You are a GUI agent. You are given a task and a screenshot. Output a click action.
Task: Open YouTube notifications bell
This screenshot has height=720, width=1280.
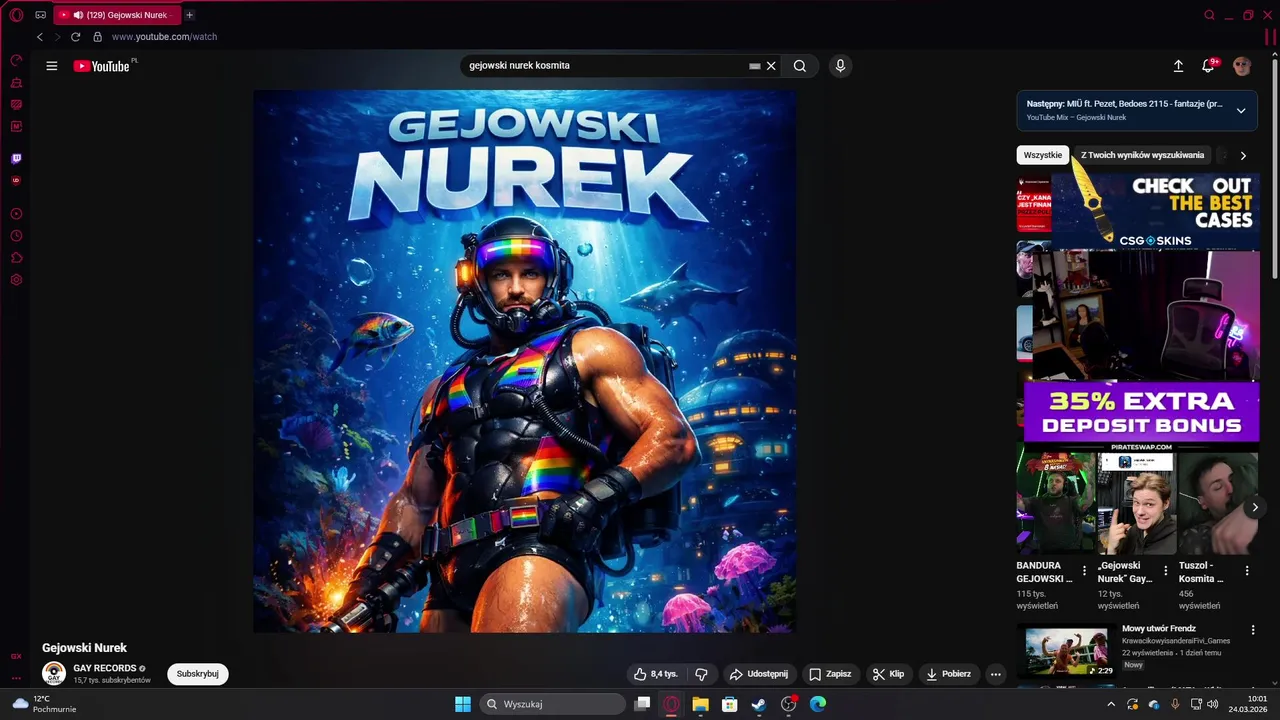point(1208,66)
